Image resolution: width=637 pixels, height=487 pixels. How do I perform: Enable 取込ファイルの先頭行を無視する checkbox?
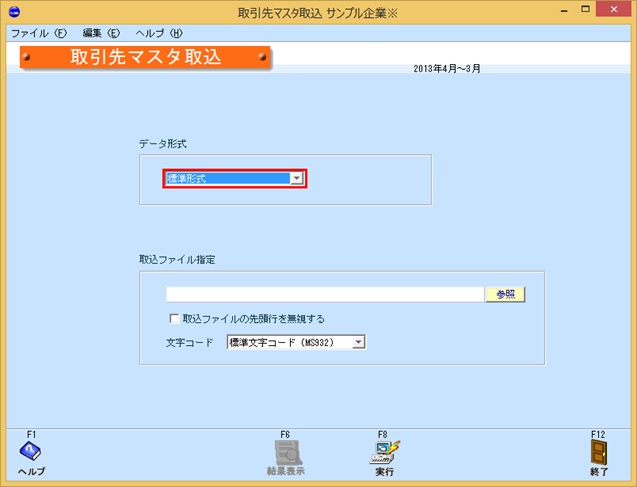[174, 318]
